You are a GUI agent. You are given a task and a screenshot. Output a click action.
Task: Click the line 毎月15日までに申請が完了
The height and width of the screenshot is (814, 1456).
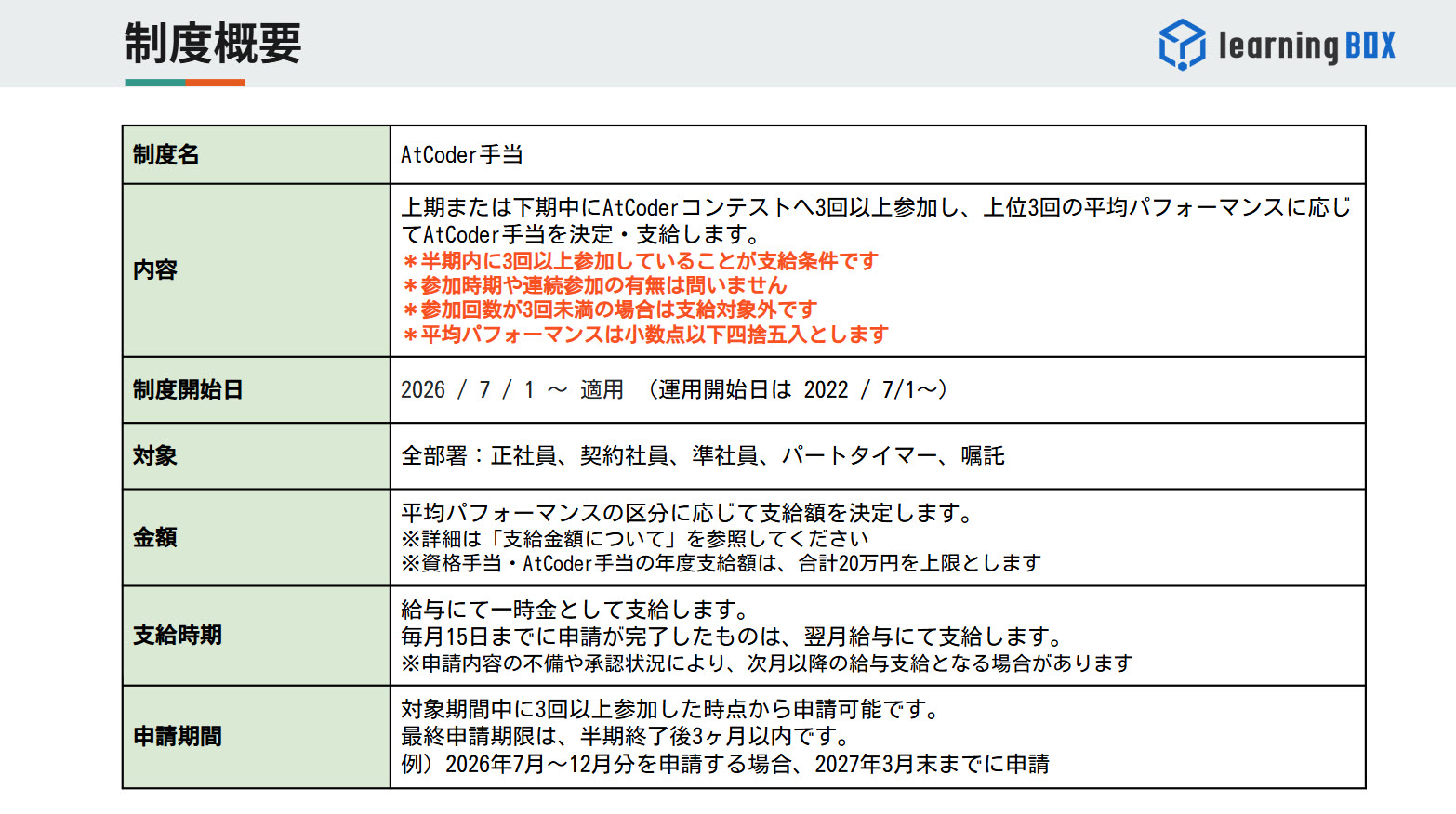(733, 637)
